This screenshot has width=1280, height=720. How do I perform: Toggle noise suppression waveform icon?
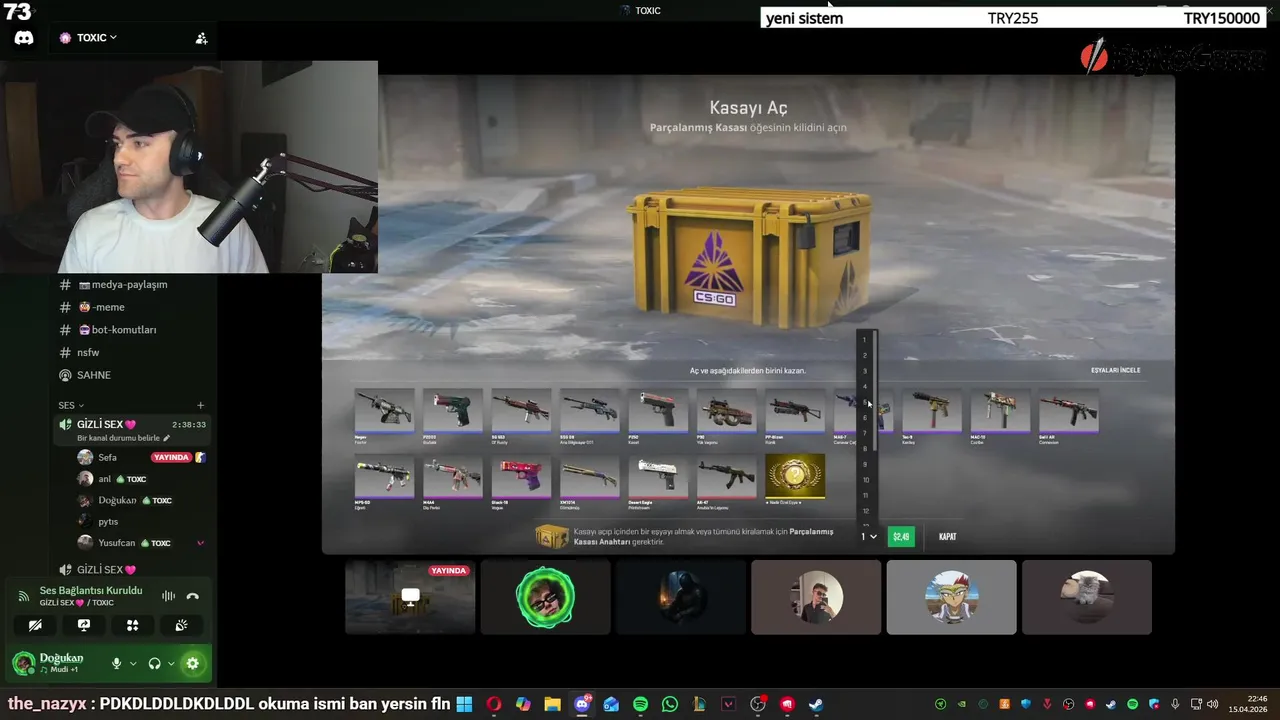(x=168, y=596)
